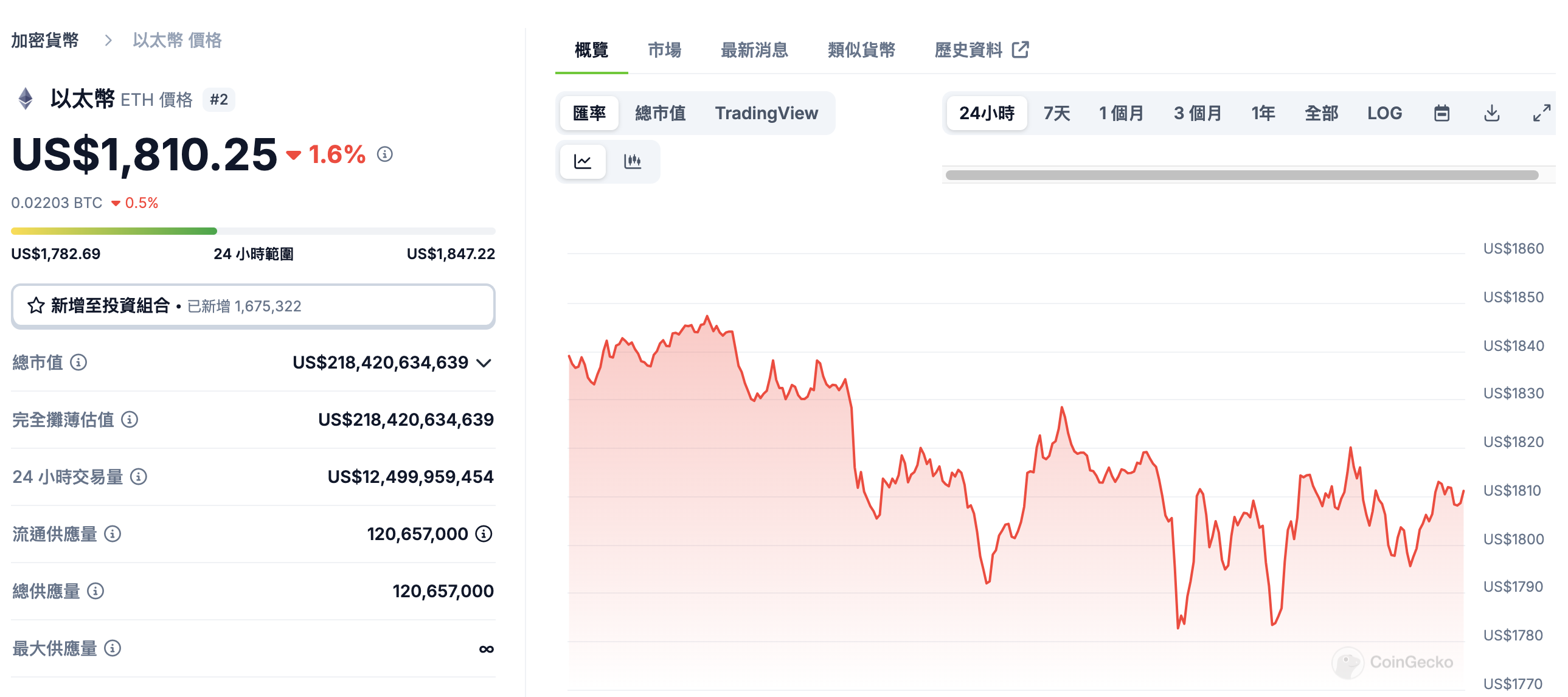Image resolution: width=1568 pixels, height=697 pixels.
Task: Select the 匯率 chart mode
Action: (589, 113)
